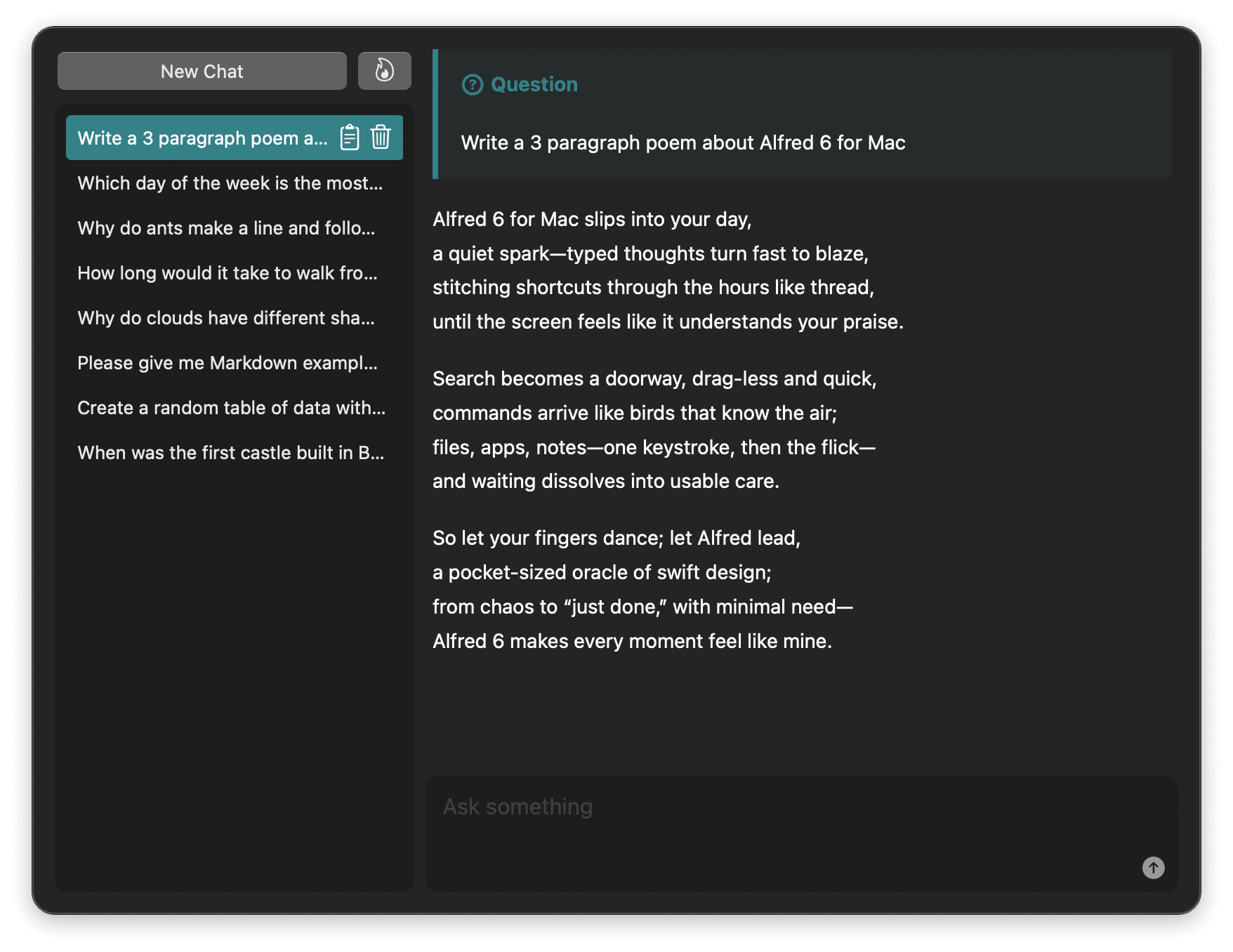Open the chat "Create a random table of data with..."
This screenshot has width=1233, height=952.
point(235,408)
